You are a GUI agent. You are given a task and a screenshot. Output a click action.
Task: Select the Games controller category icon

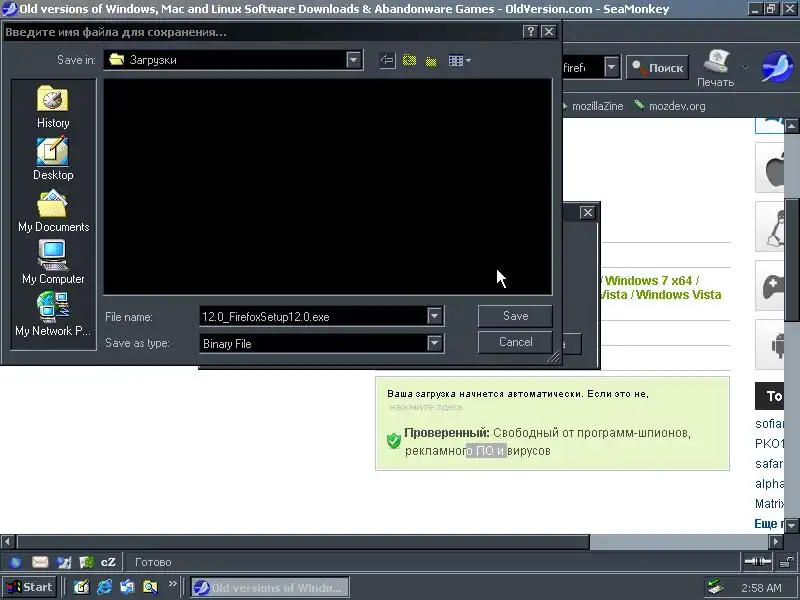(x=770, y=286)
